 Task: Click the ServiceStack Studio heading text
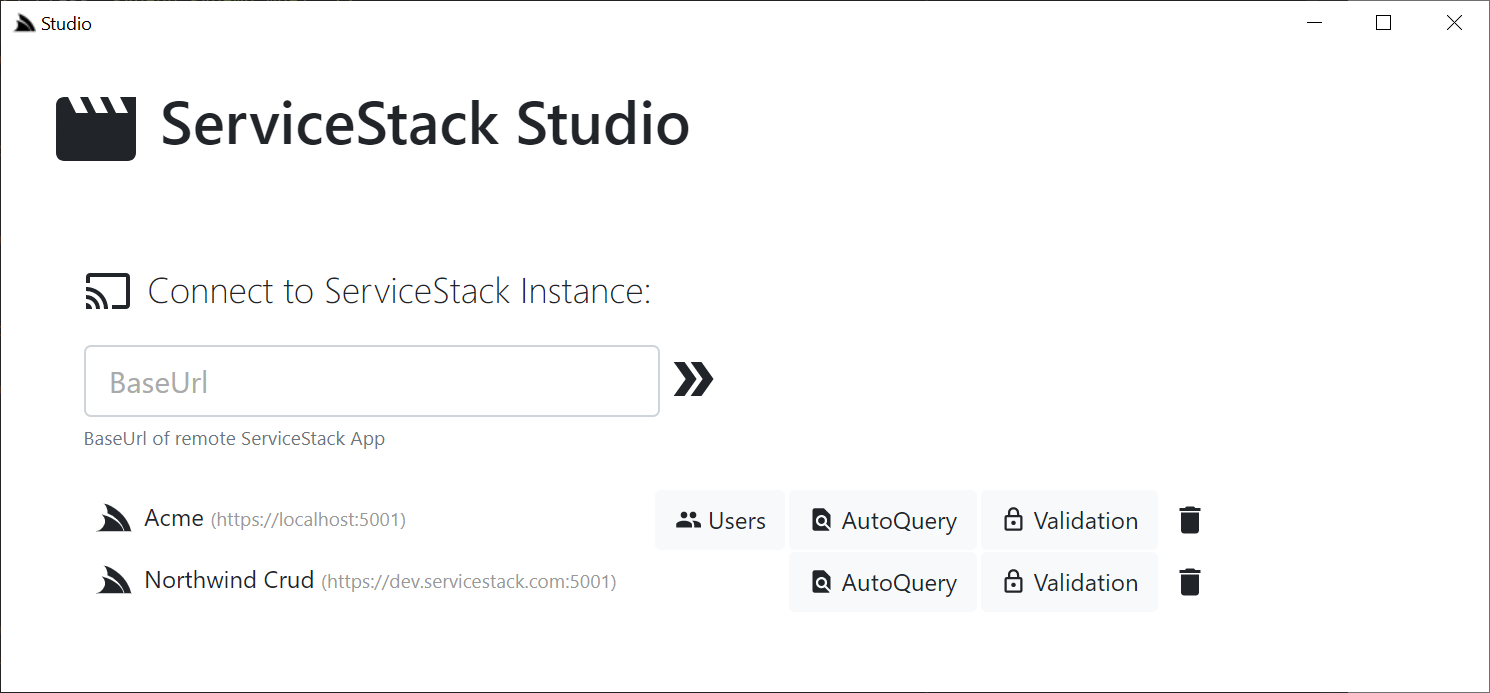click(x=425, y=125)
